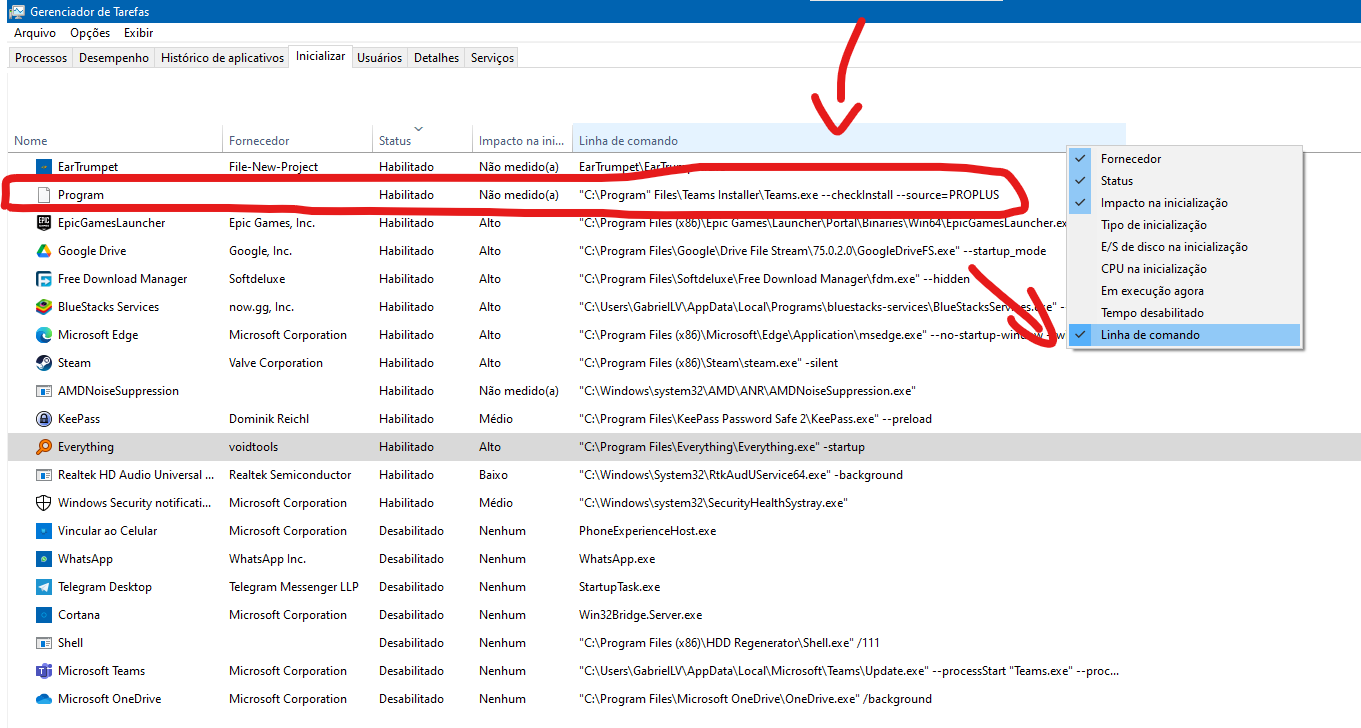Click the WhatsApp icon
This screenshot has height=728, width=1361.
pos(43,559)
